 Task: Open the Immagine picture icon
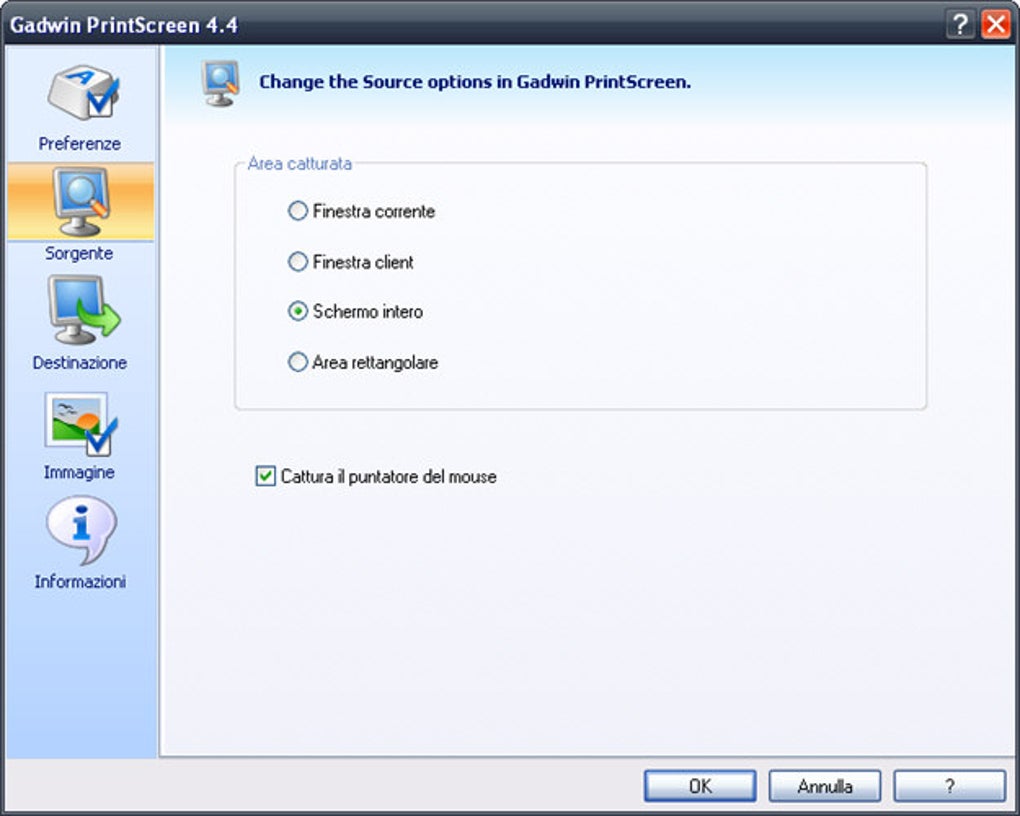click(x=81, y=424)
